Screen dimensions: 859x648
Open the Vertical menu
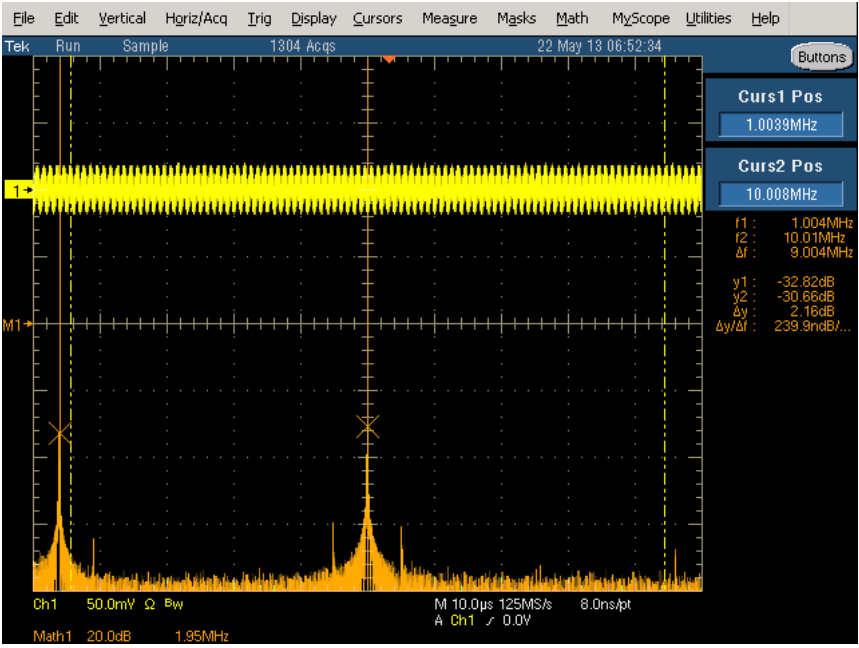click(122, 19)
